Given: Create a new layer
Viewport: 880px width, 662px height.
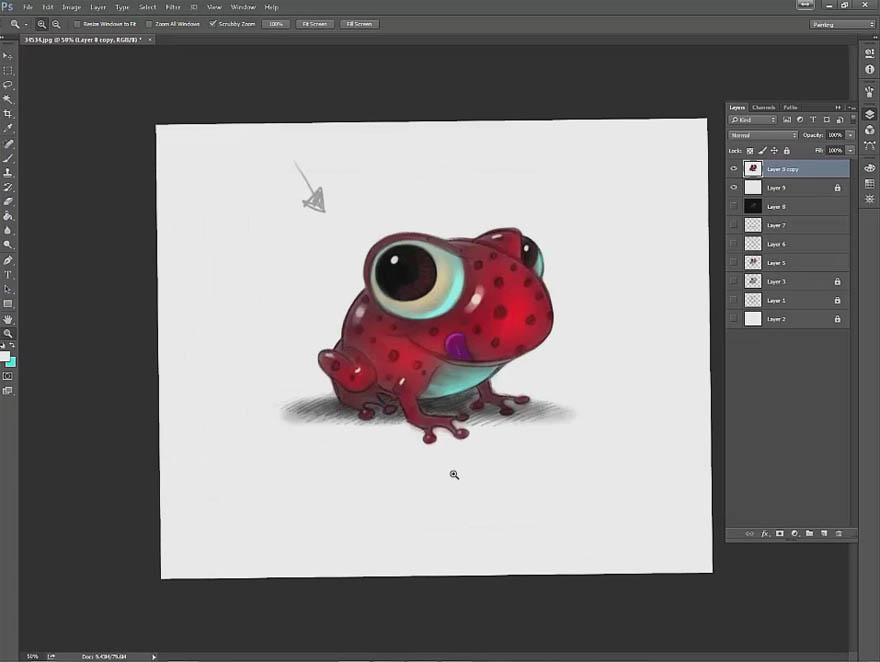Looking at the screenshot, I should point(824,534).
